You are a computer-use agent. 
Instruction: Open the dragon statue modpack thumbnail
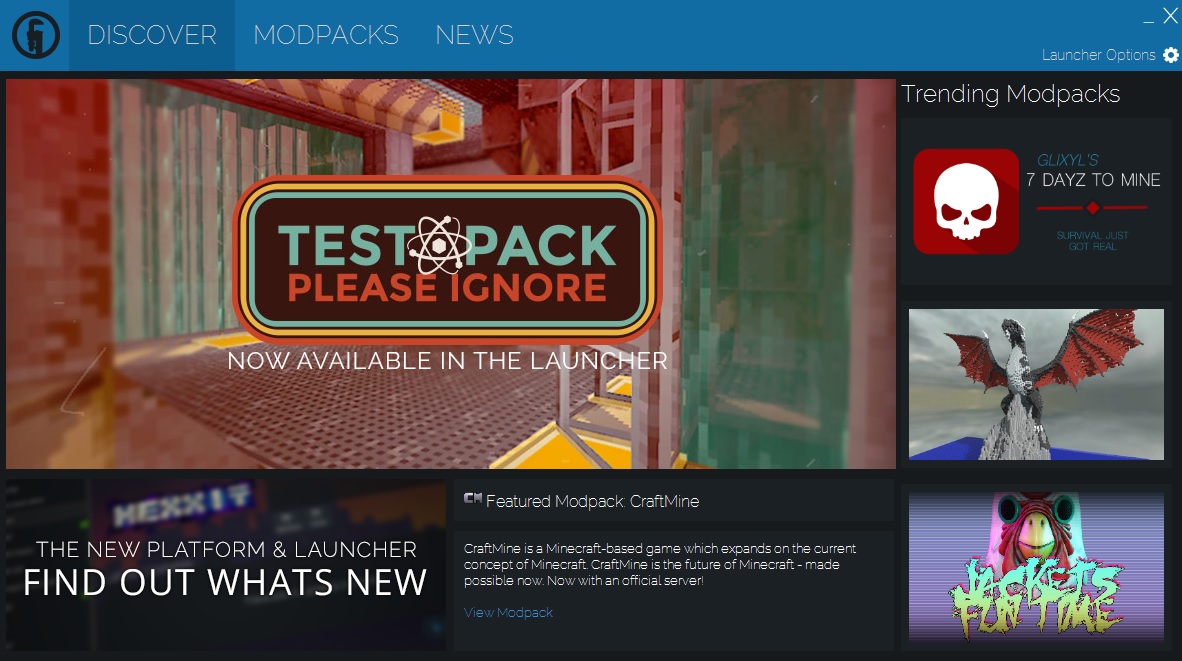coord(1036,384)
